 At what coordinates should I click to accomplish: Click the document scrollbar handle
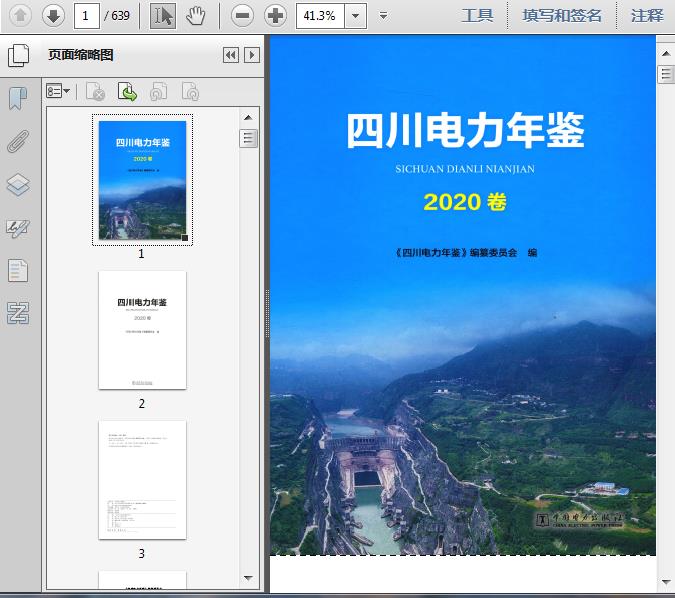(x=666, y=74)
